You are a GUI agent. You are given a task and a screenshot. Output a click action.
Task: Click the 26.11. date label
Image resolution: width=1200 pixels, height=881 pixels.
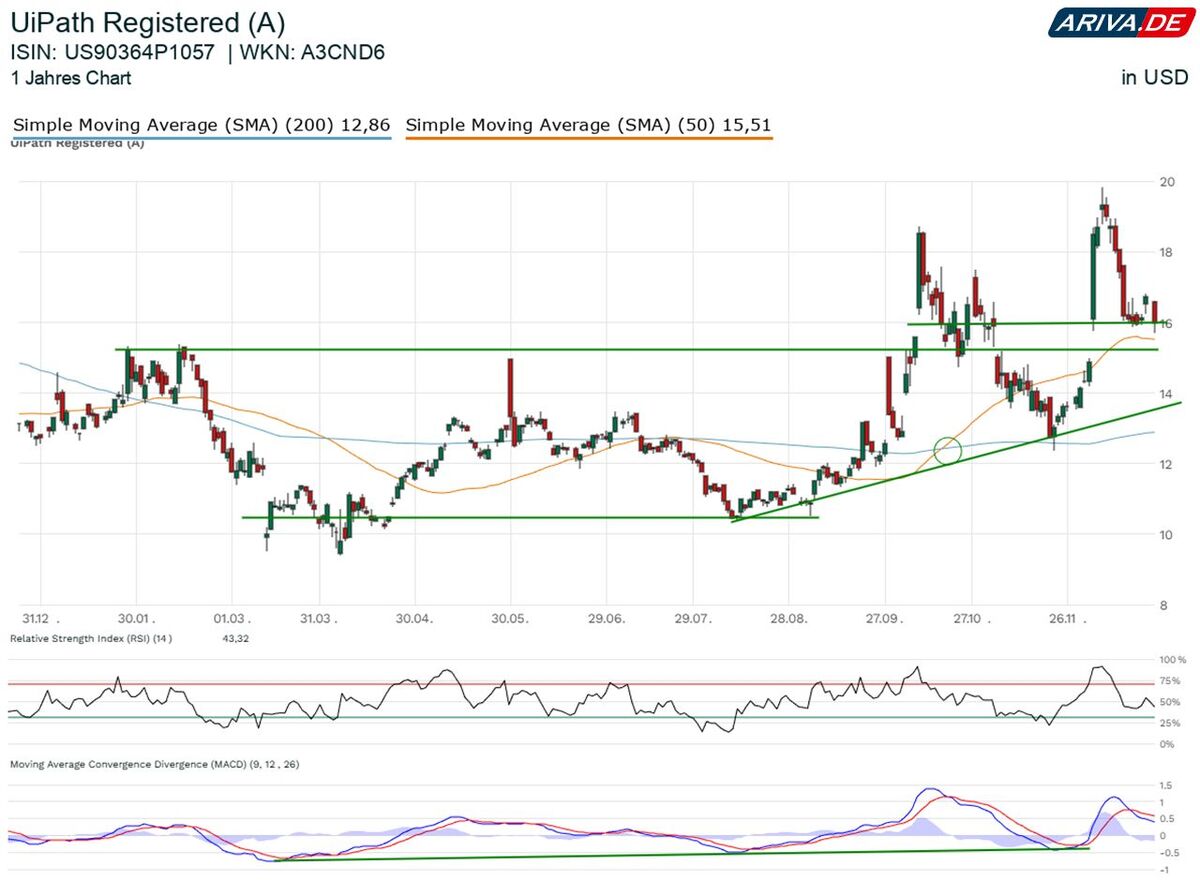point(1068,620)
